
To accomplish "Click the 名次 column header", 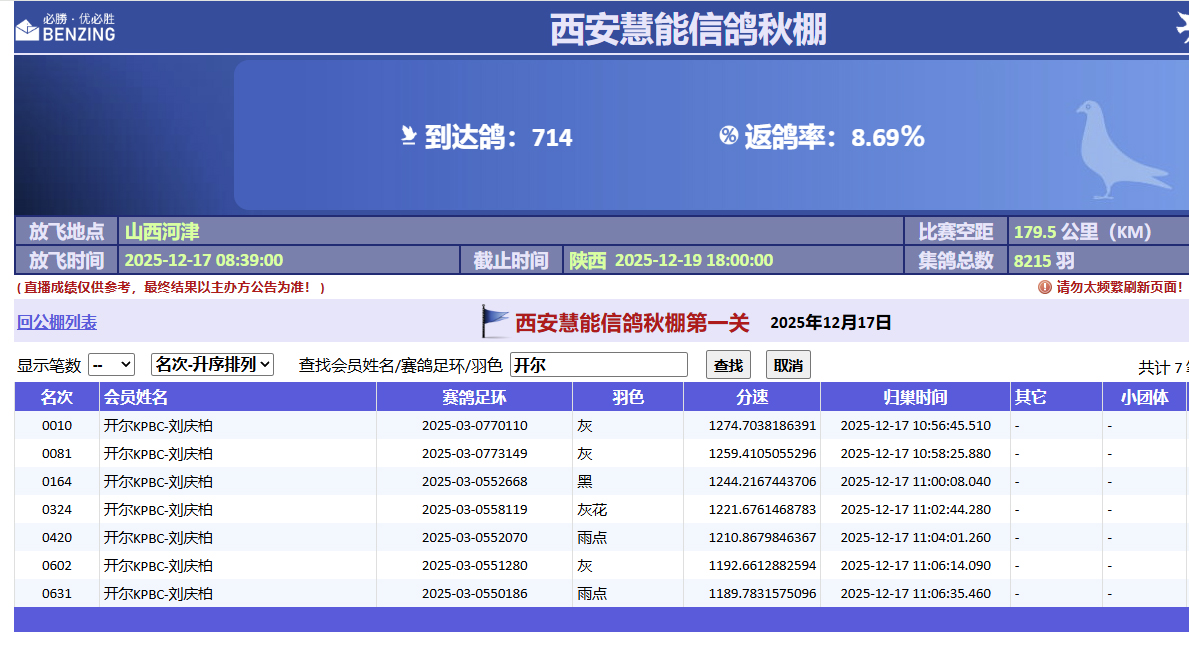I will [56, 397].
